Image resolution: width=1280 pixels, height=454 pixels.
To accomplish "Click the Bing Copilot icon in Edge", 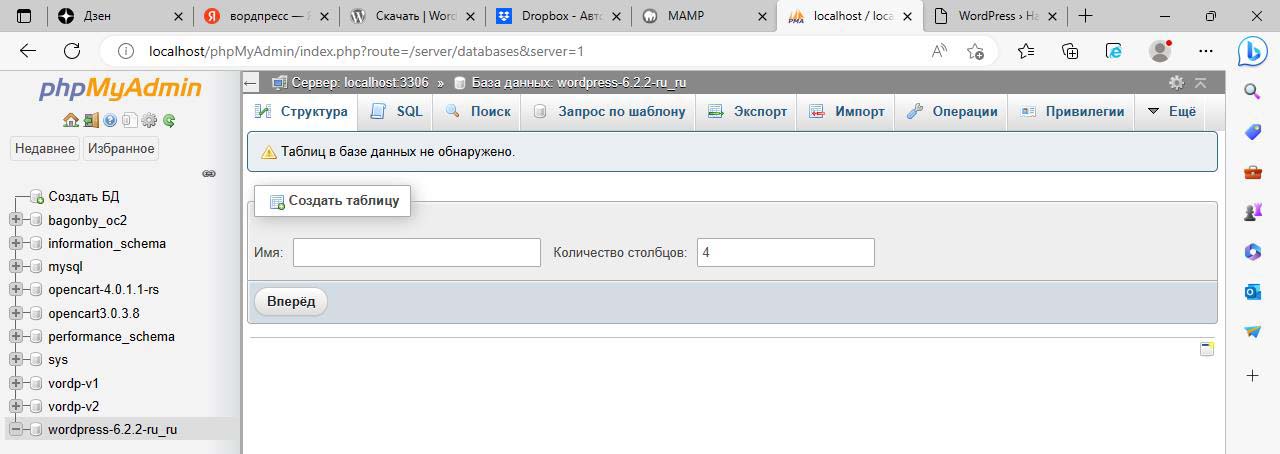I will 1252,51.
